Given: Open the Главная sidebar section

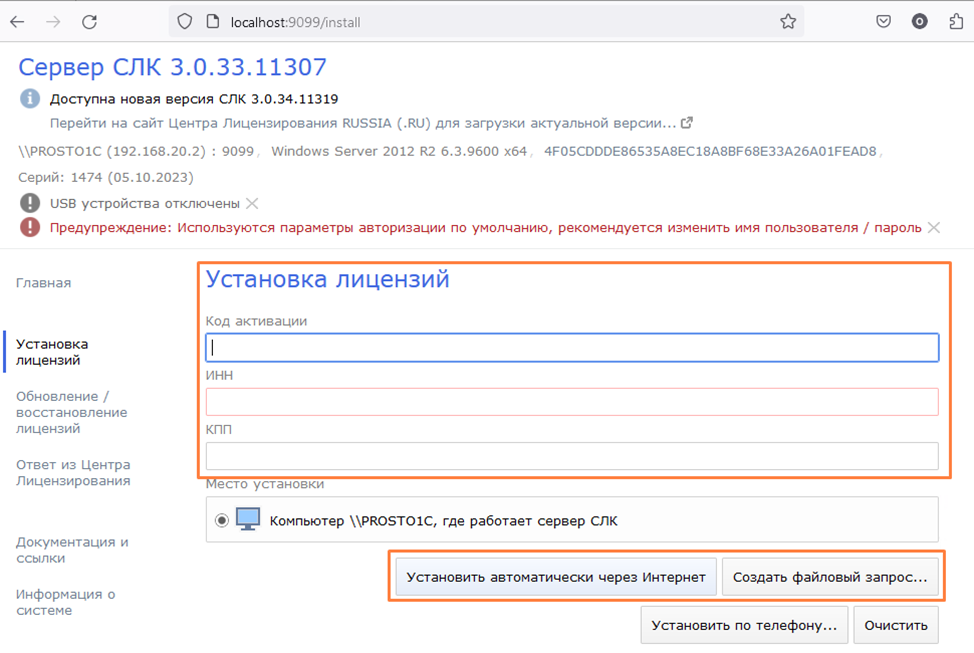Looking at the screenshot, I should tap(43, 283).
